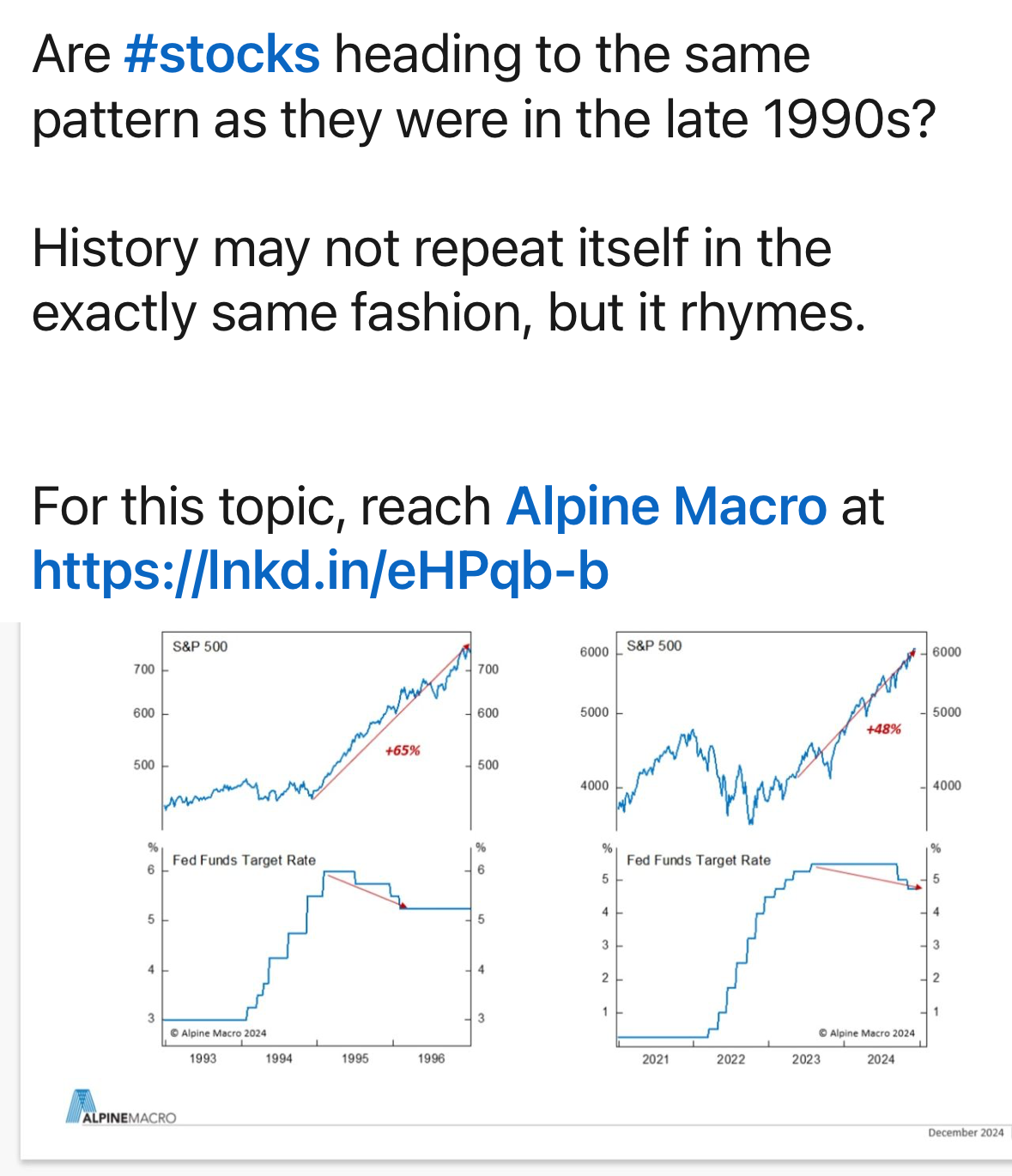Click the left Fed Funds Target Rate label
This screenshot has height=1176, width=1012.
[244, 860]
